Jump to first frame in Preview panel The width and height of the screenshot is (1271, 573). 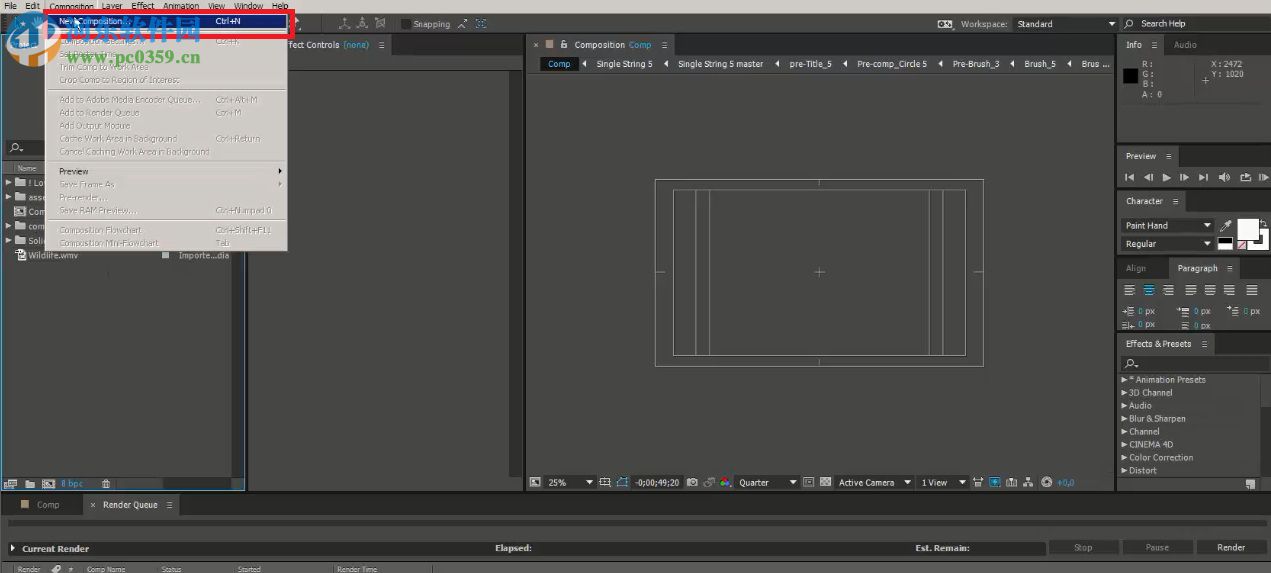point(1130,177)
